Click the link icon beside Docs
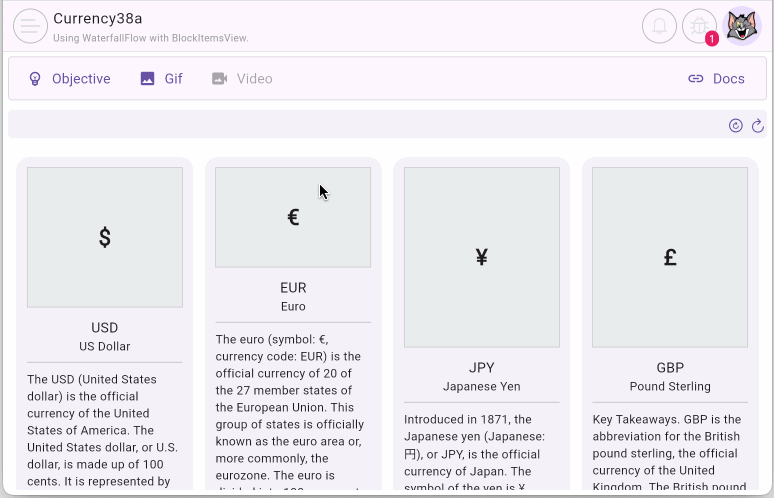 [696, 79]
